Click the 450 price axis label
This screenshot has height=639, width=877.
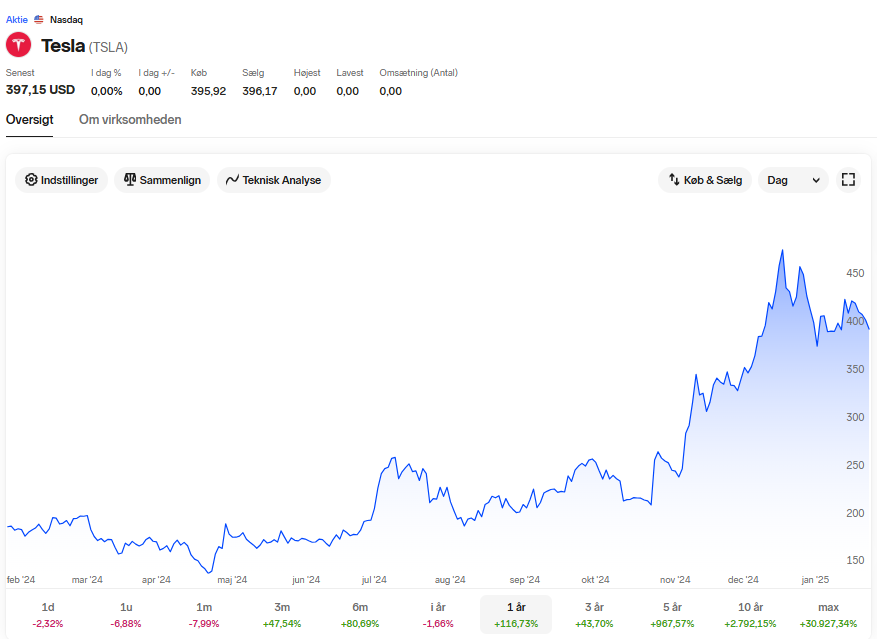coord(855,273)
